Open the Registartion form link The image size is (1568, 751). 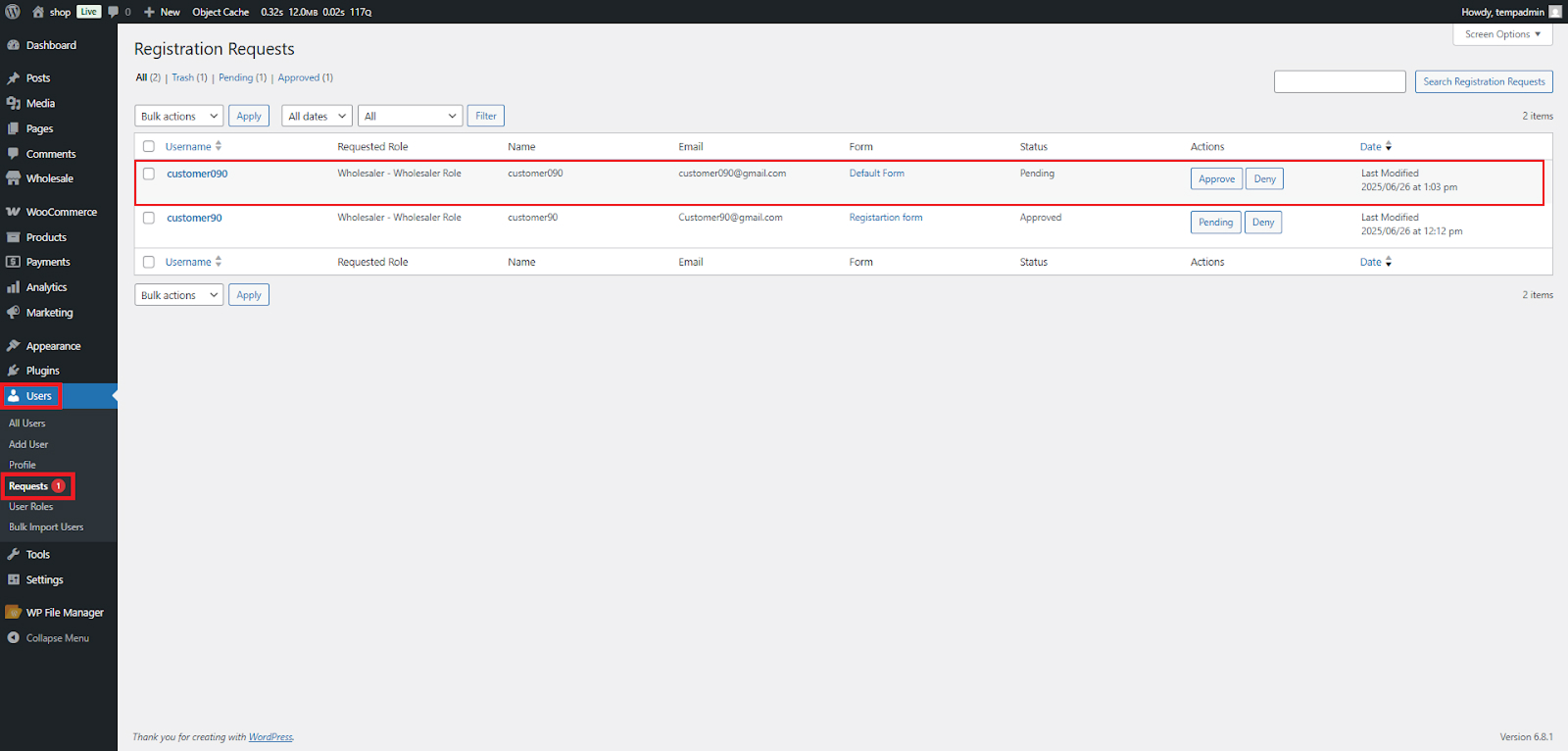tap(886, 218)
